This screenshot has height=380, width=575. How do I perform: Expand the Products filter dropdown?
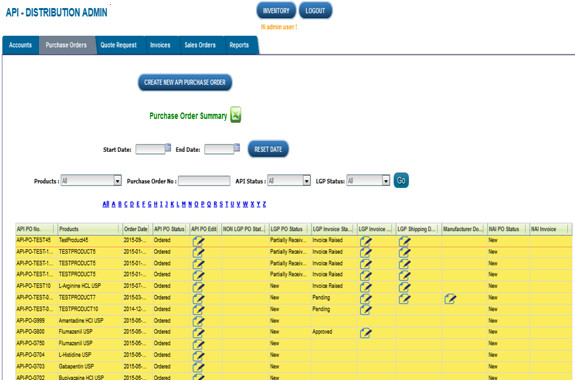(117, 180)
